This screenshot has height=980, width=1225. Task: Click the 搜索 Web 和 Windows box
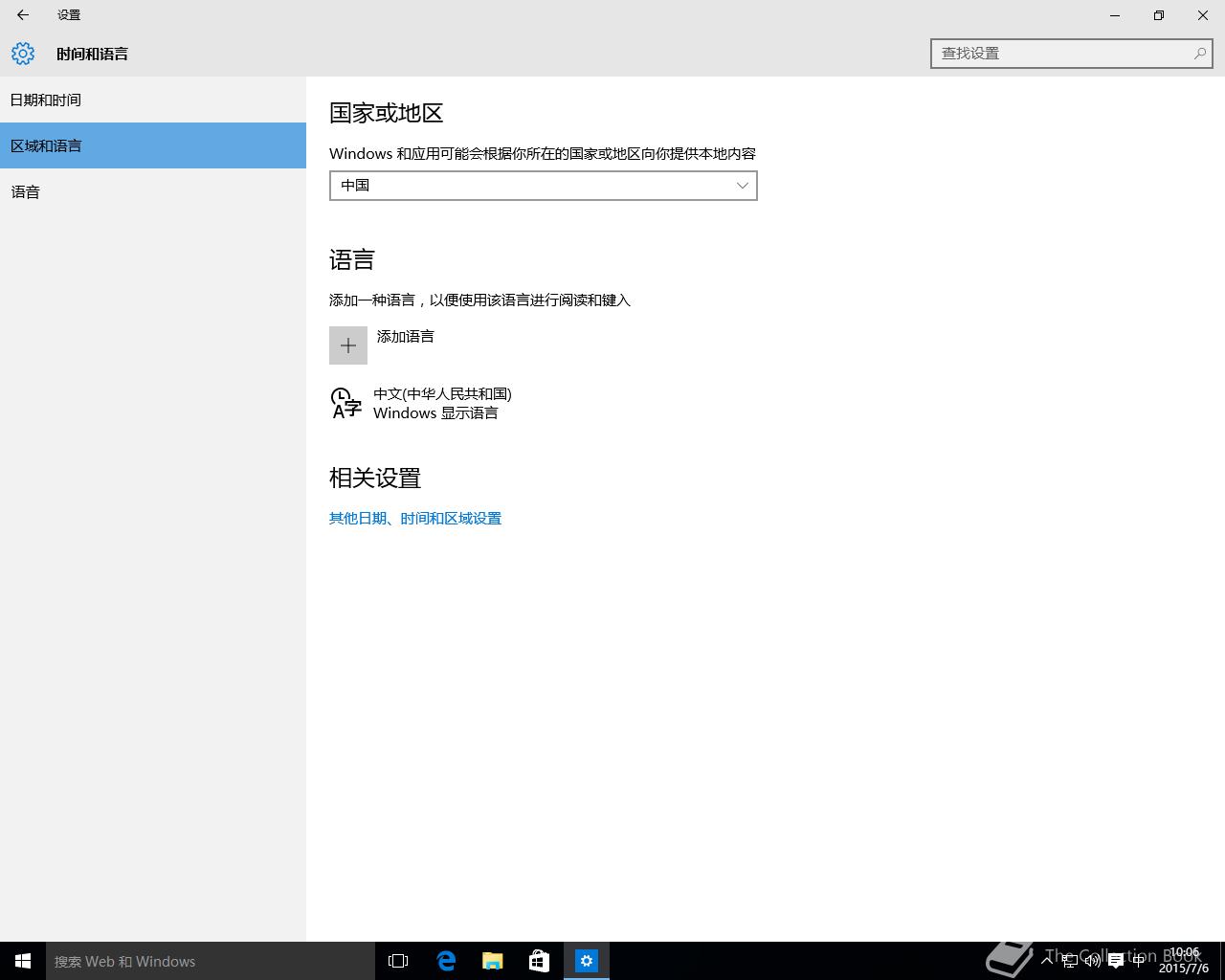coord(211,961)
